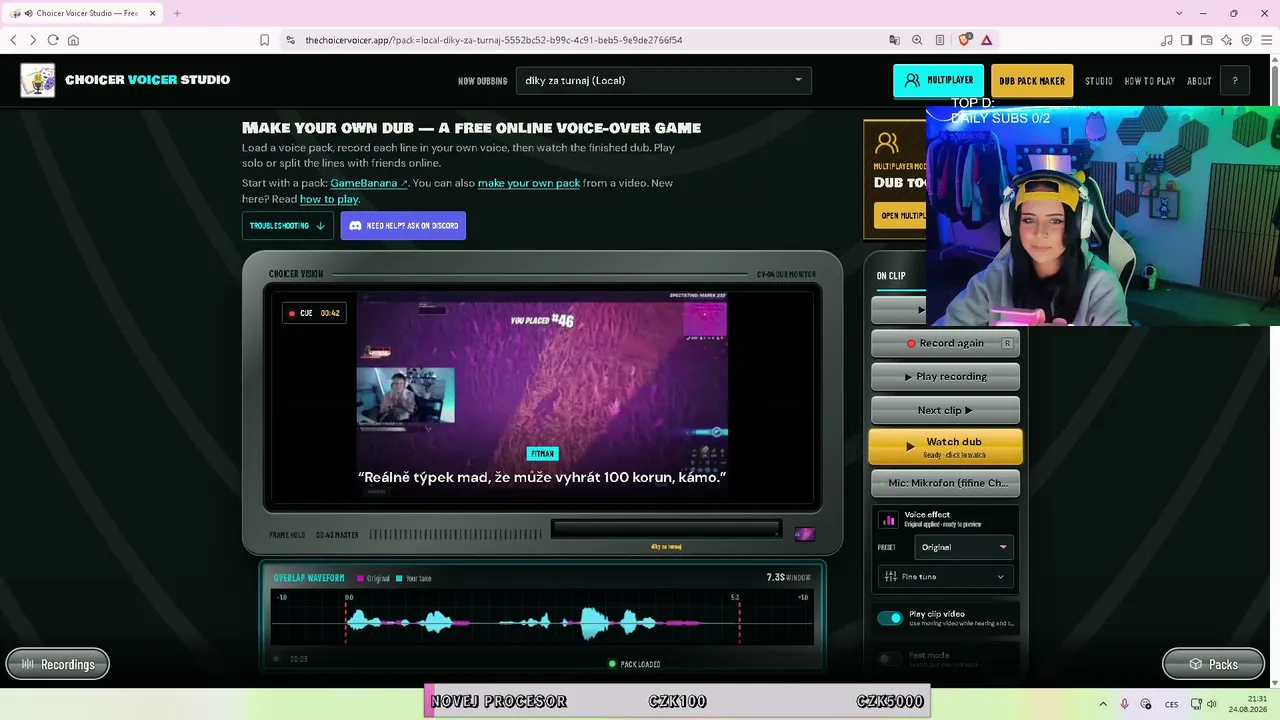1280x720 pixels.
Task: Bookmark this page
Action: [x=264, y=40]
